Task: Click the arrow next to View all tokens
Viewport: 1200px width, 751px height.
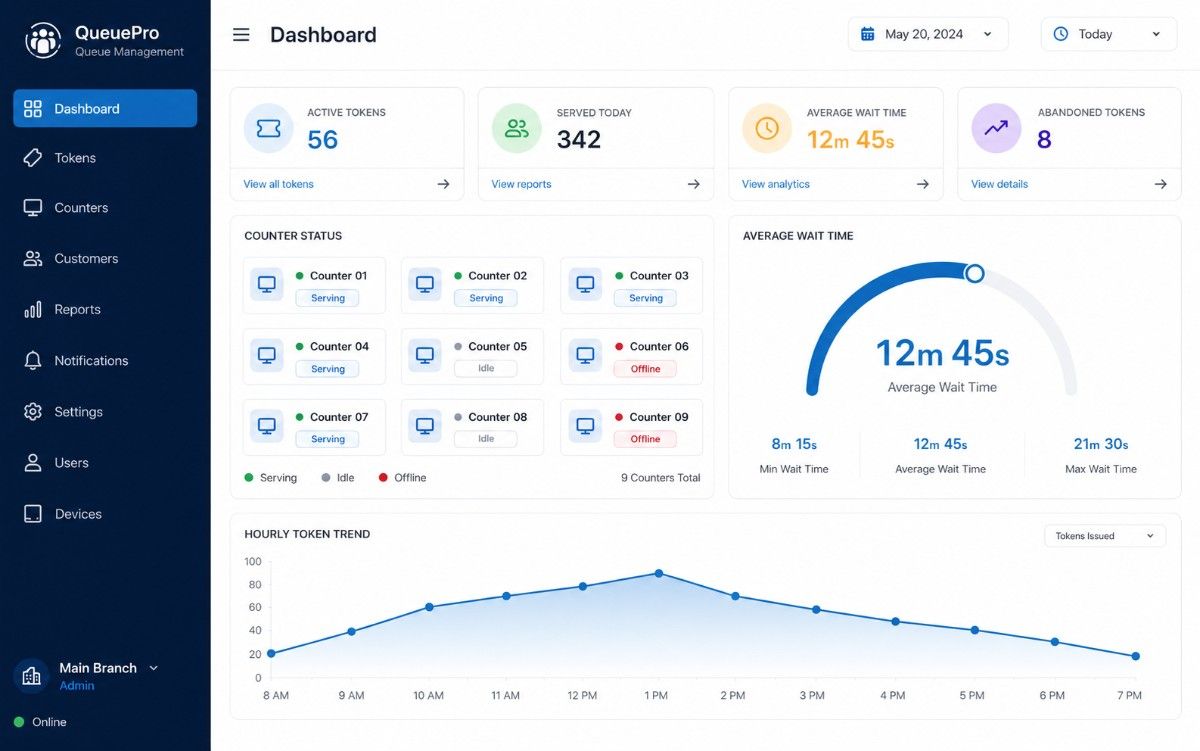Action: [443, 184]
